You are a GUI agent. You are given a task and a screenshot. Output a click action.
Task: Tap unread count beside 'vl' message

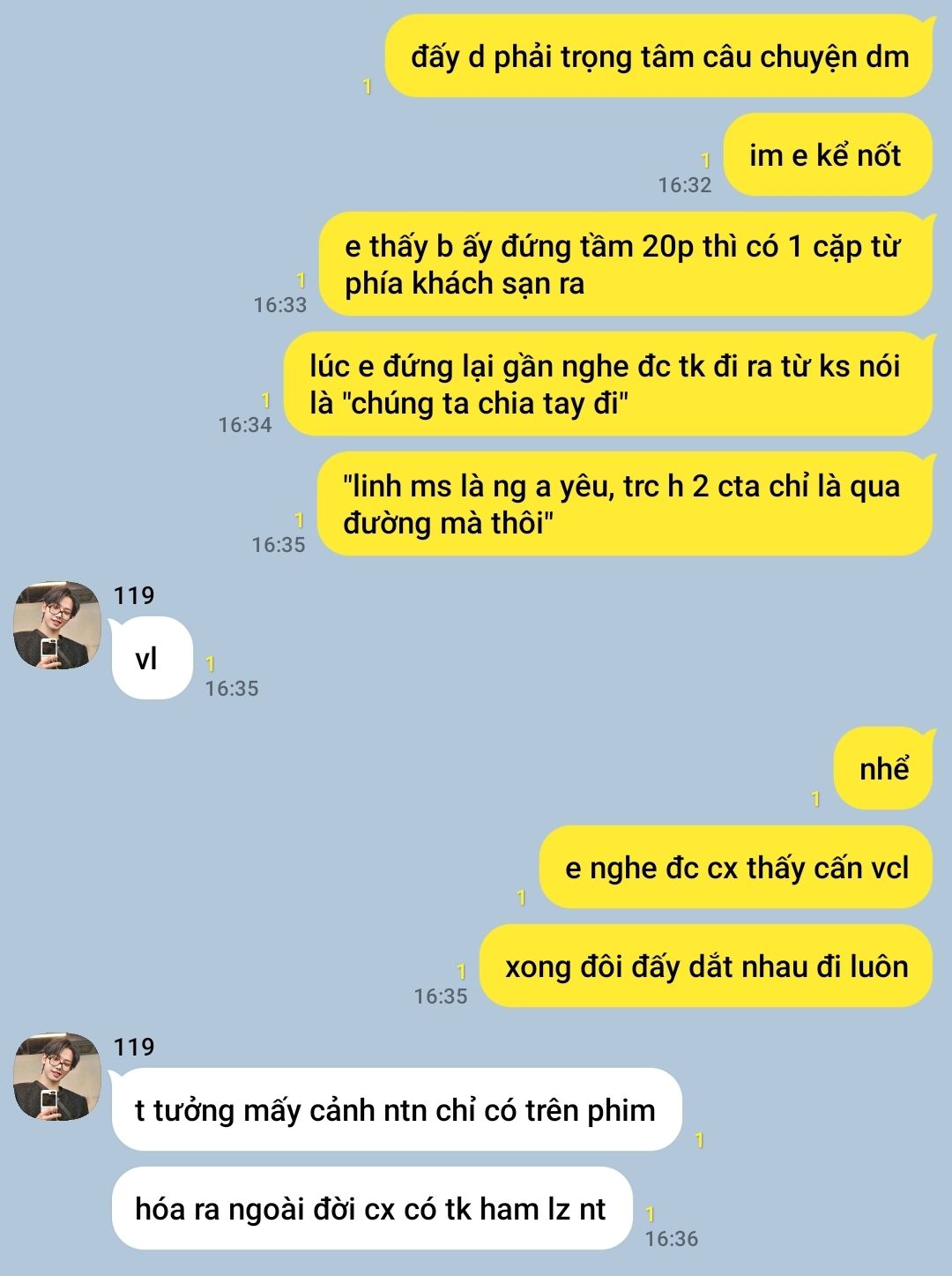click(x=210, y=664)
